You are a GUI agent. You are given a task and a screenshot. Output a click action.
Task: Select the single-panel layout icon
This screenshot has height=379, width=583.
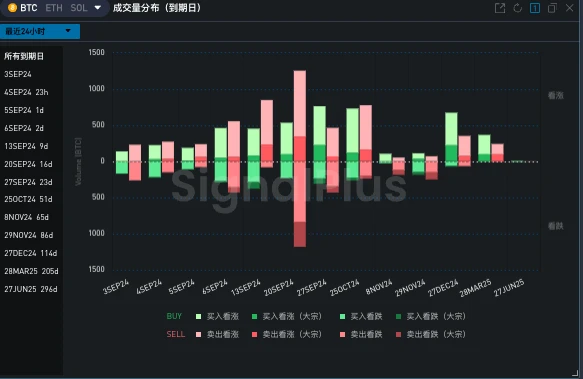coord(535,8)
